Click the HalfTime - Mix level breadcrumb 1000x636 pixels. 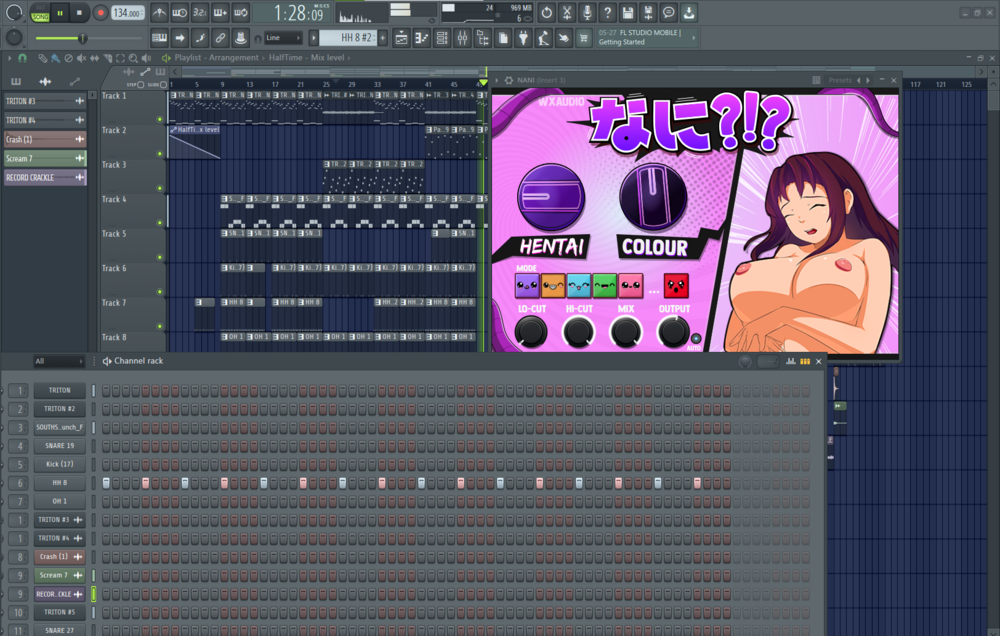click(x=306, y=57)
